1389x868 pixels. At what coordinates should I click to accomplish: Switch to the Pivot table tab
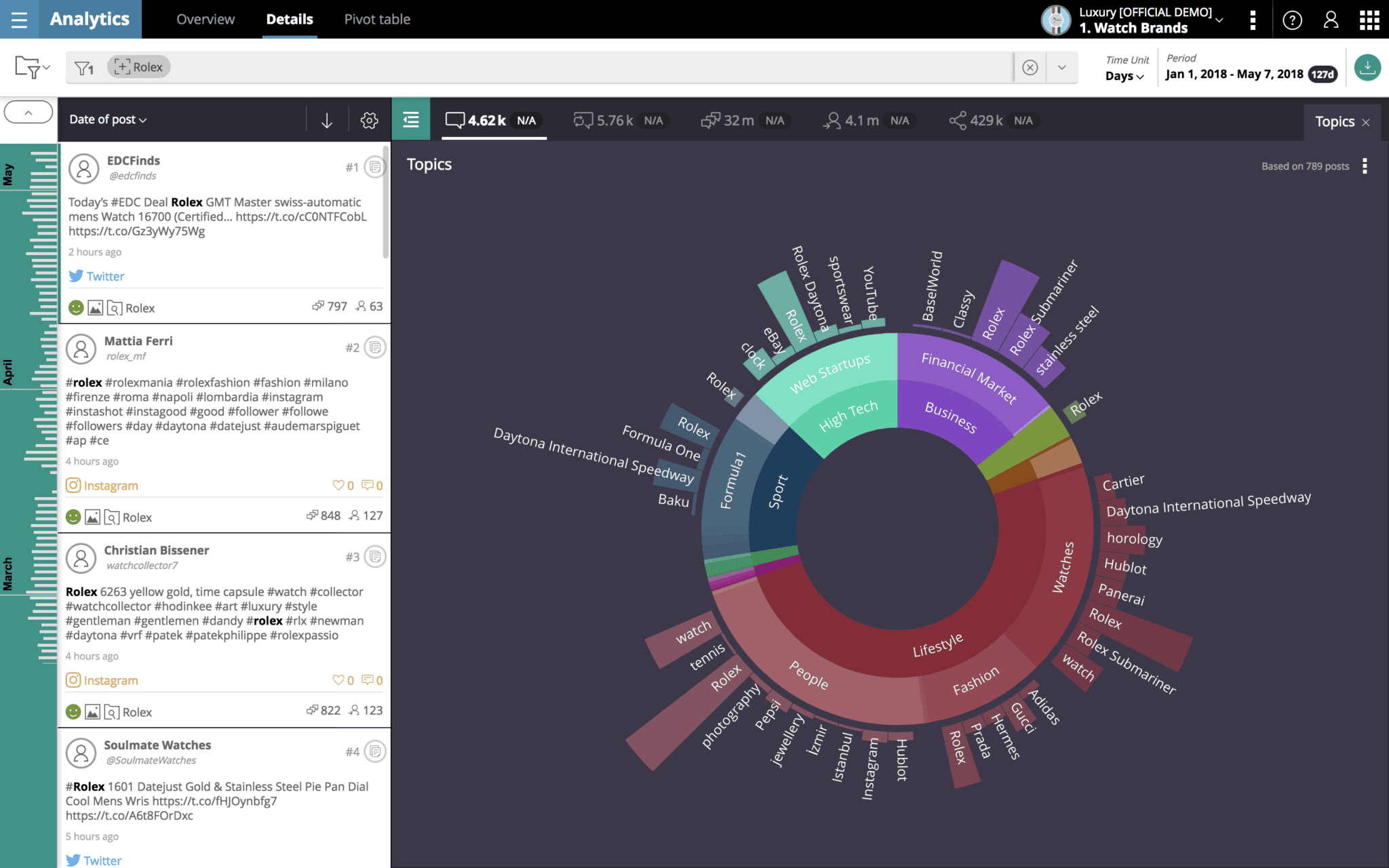pos(377,19)
